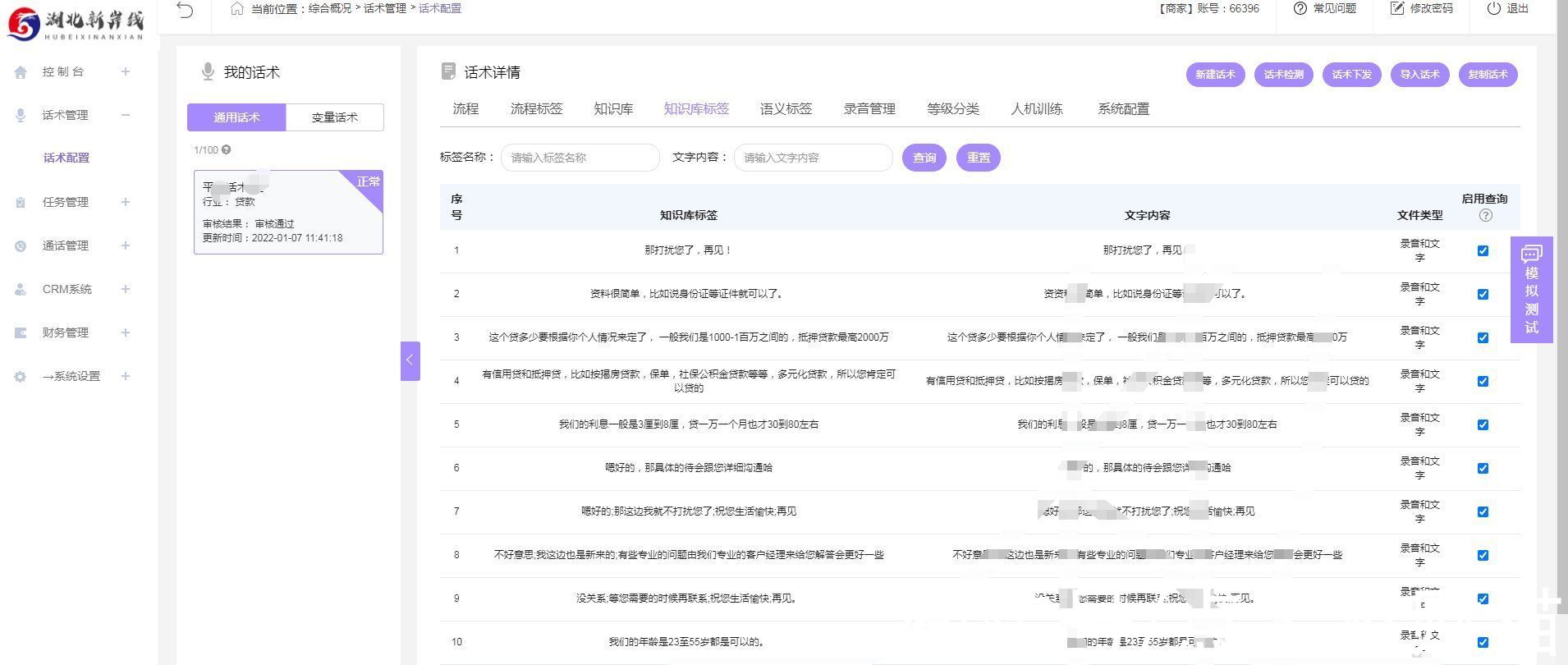This screenshot has width=1568, height=665.
Task: Click the 控制台 home sidebar icon
Action: (x=21, y=72)
